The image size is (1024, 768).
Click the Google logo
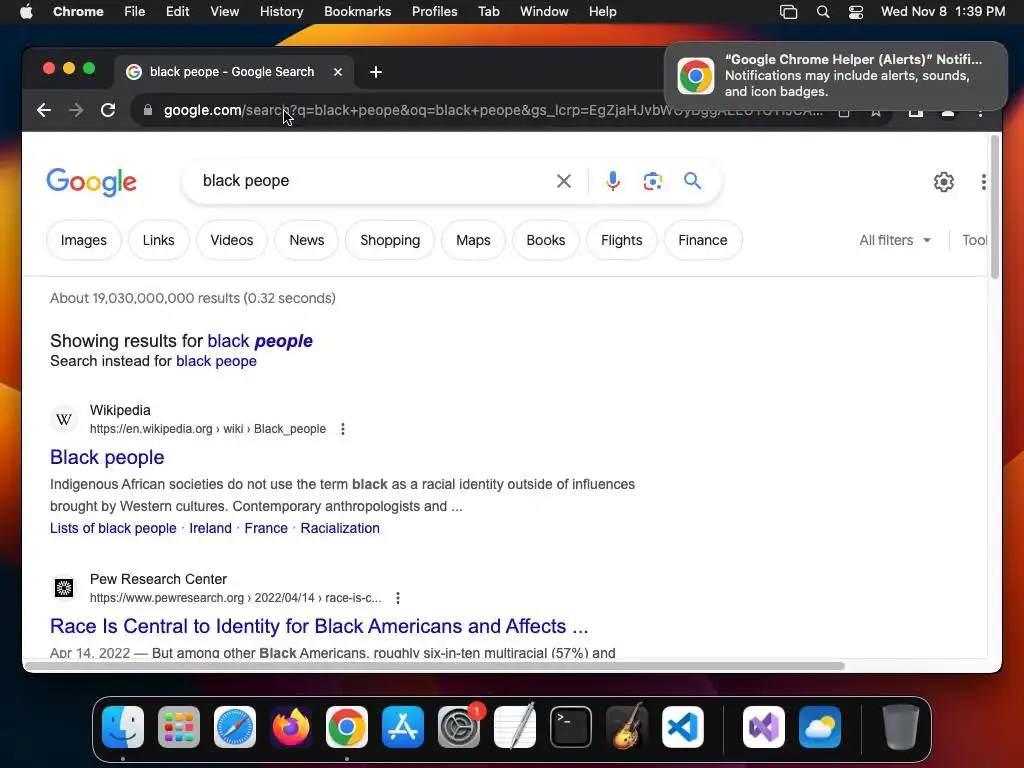(91, 182)
